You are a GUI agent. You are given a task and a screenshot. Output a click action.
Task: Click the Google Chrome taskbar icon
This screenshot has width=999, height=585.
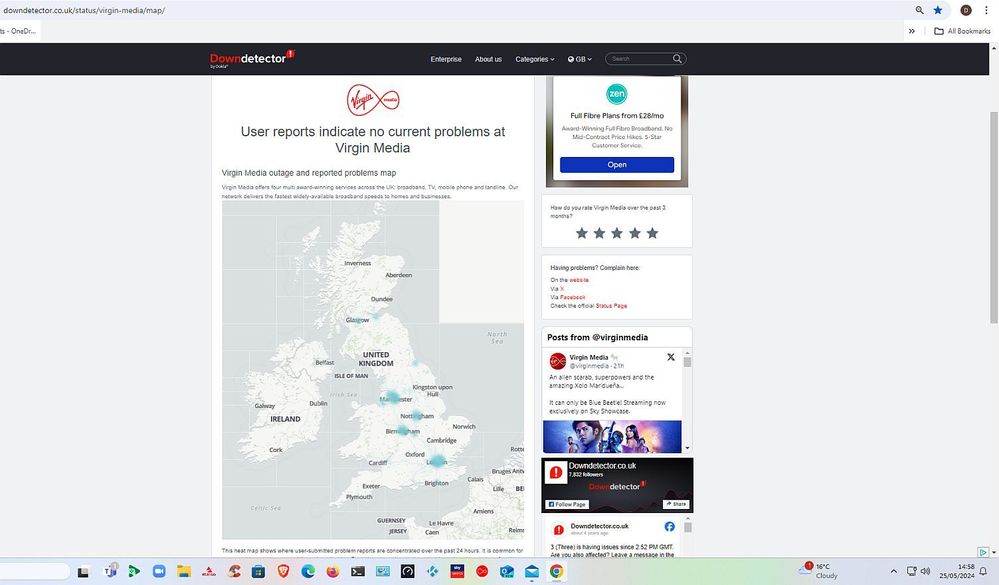tap(556, 572)
